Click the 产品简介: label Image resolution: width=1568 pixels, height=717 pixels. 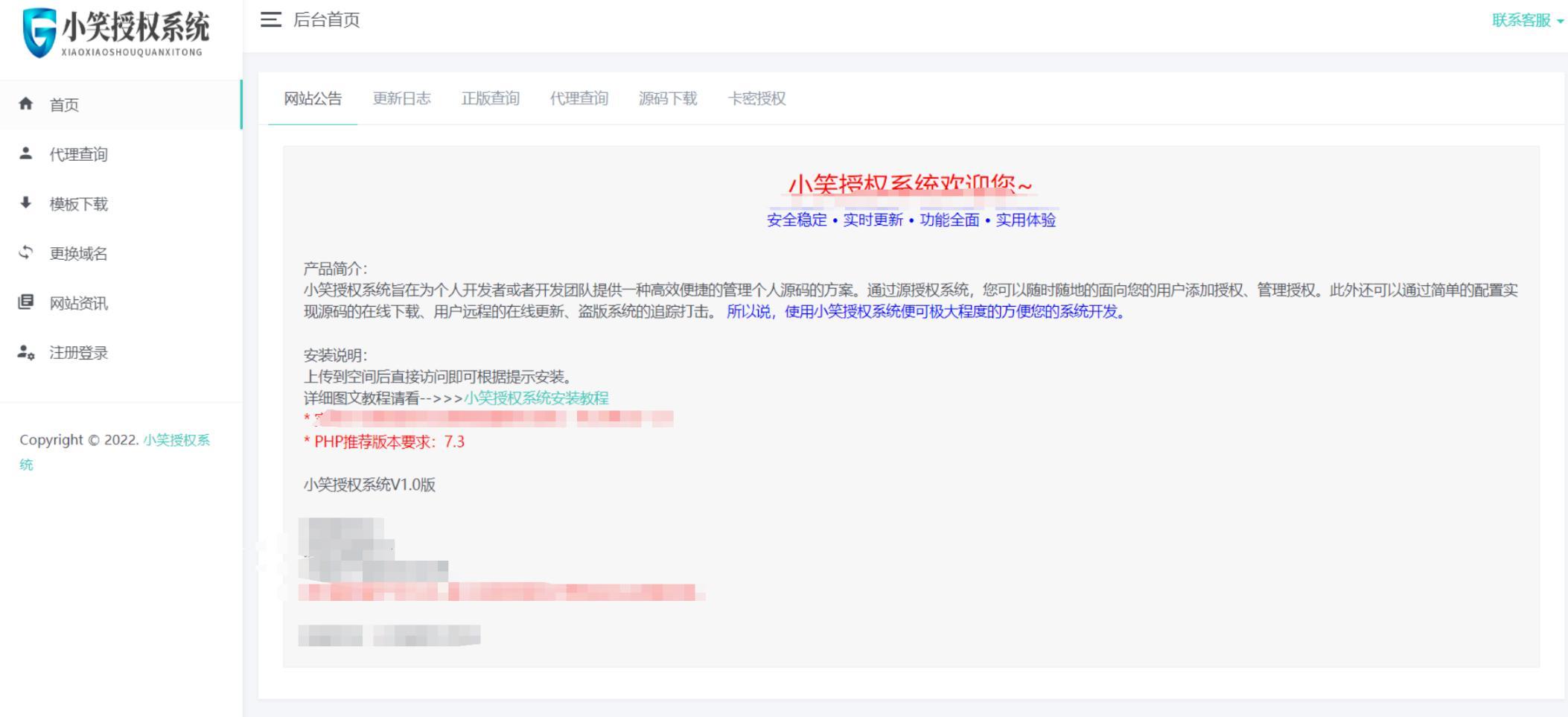point(335,269)
